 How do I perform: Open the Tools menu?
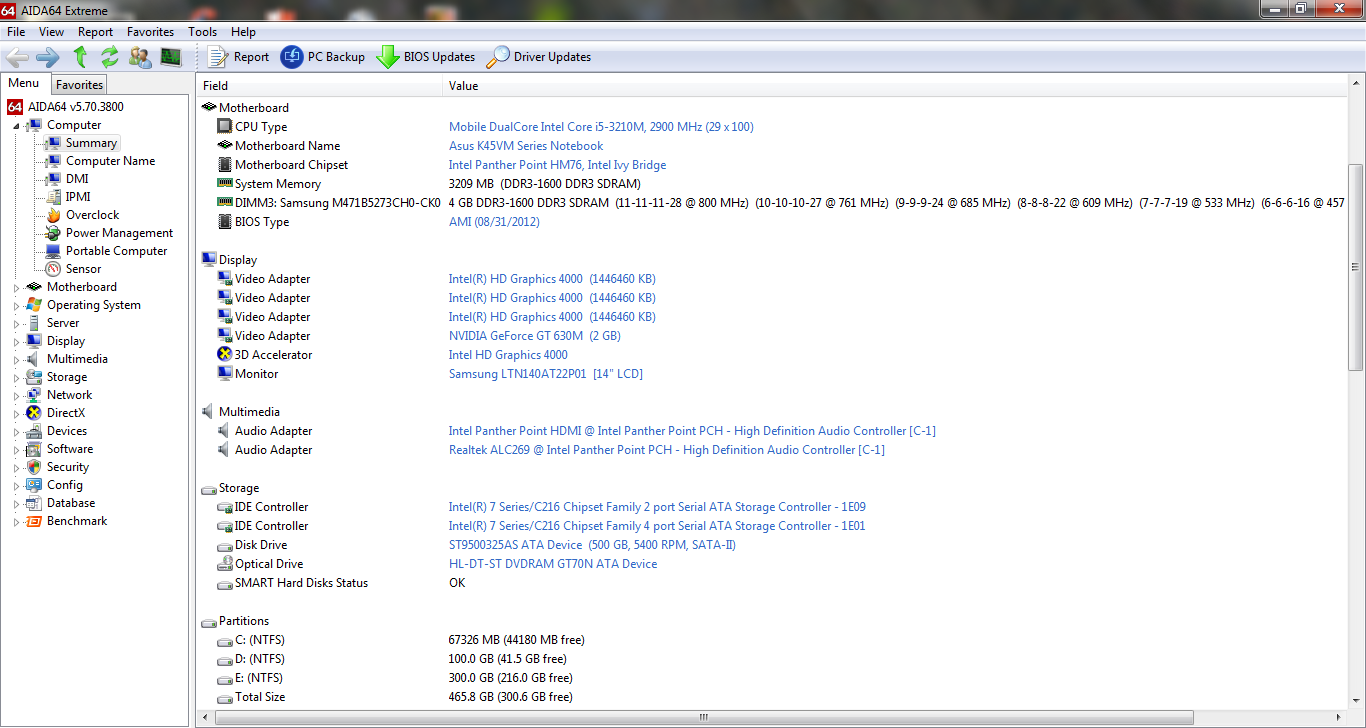point(203,32)
